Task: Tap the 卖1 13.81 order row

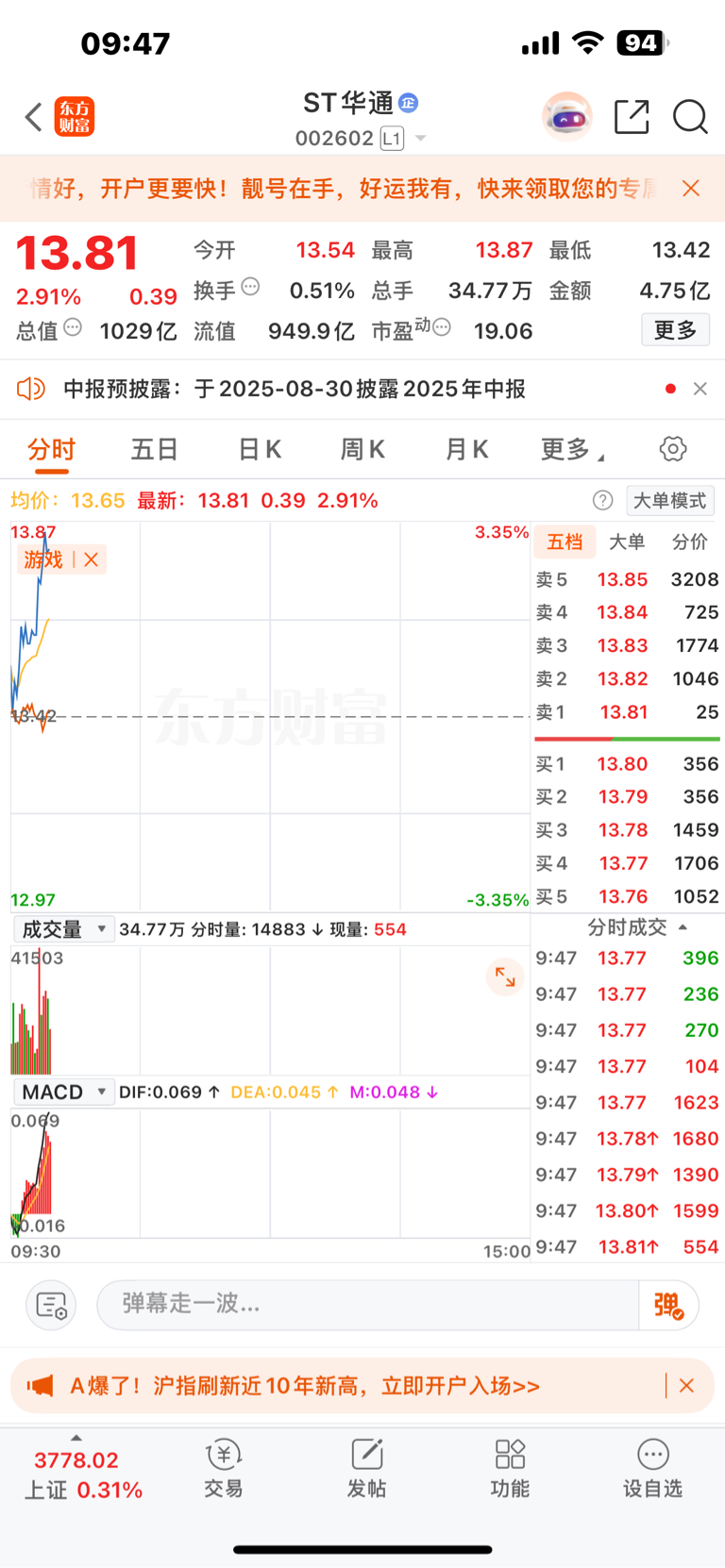Action: (628, 712)
